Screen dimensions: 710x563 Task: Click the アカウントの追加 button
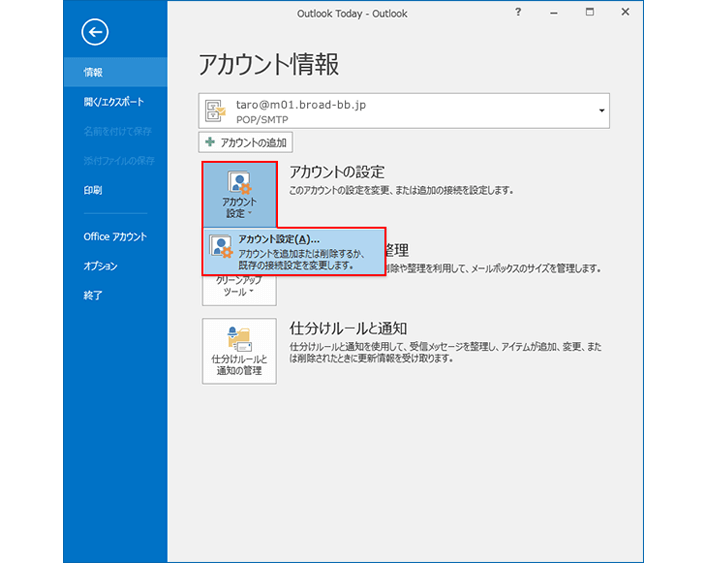(x=246, y=142)
